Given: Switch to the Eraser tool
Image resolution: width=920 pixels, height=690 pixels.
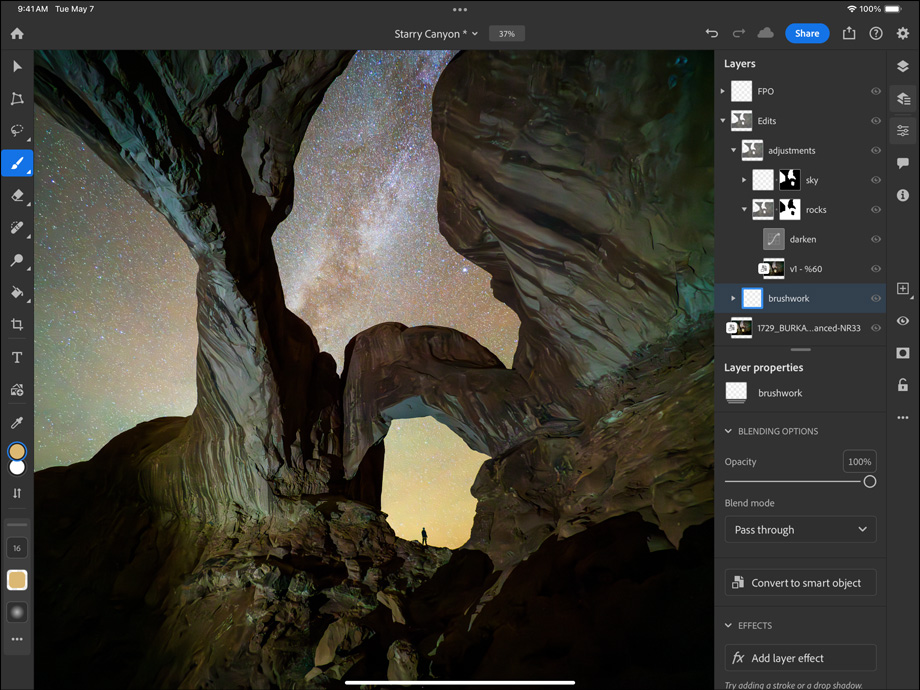Looking at the screenshot, I should coord(16,196).
